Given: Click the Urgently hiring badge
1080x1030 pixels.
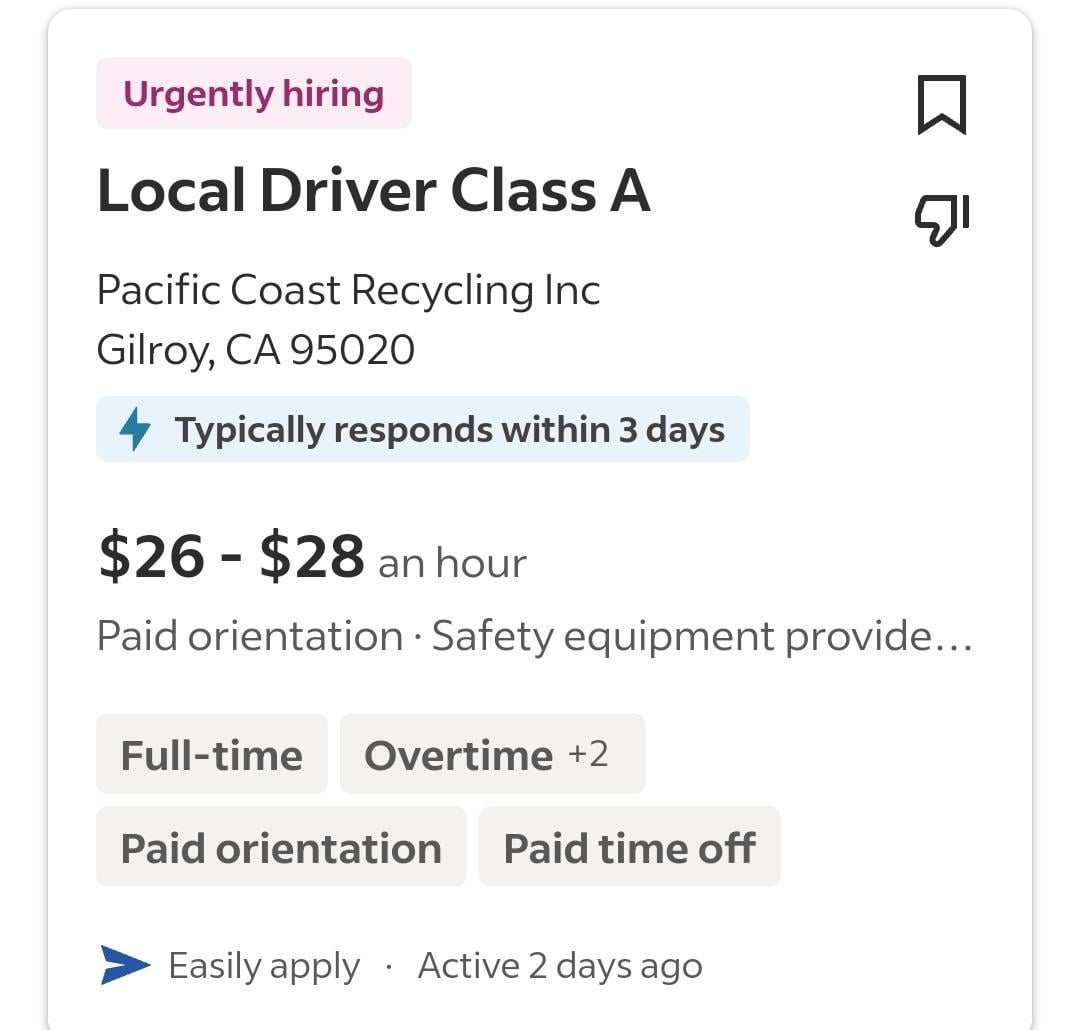Looking at the screenshot, I should [x=253, y=93].
